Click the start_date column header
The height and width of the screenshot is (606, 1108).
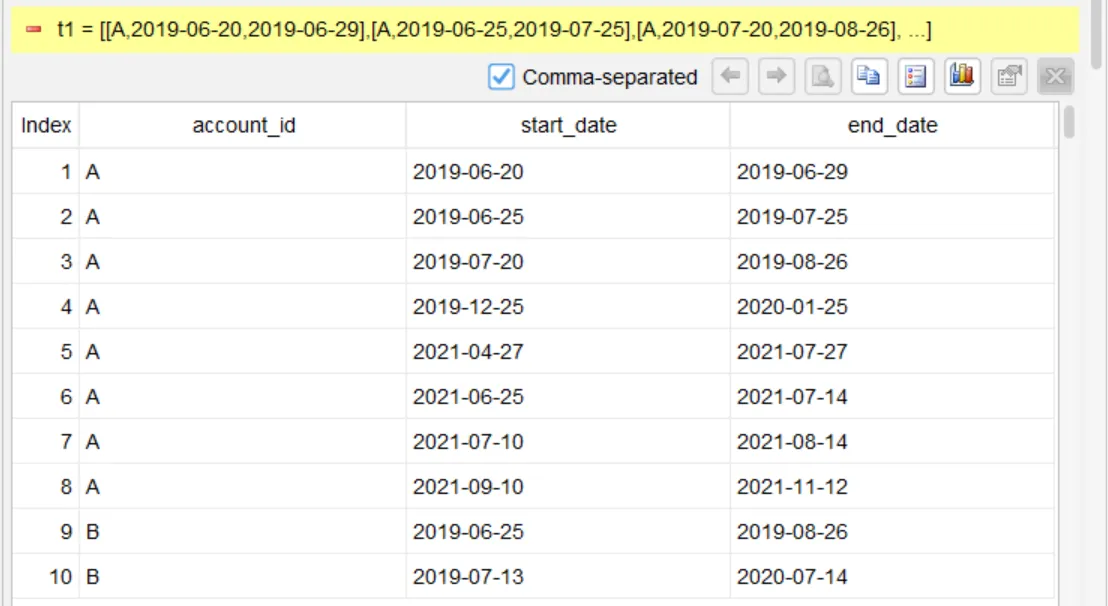568,125
